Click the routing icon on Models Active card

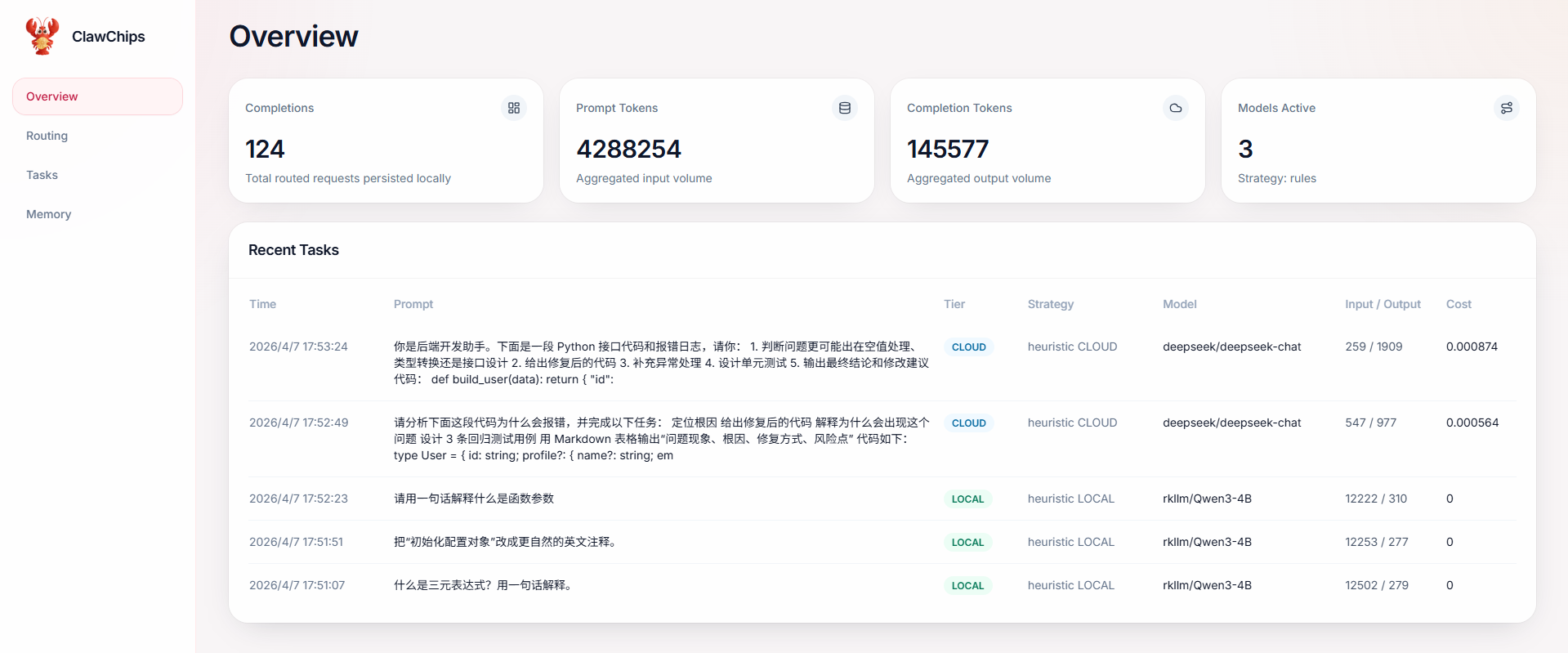[x=1507, y=108]
